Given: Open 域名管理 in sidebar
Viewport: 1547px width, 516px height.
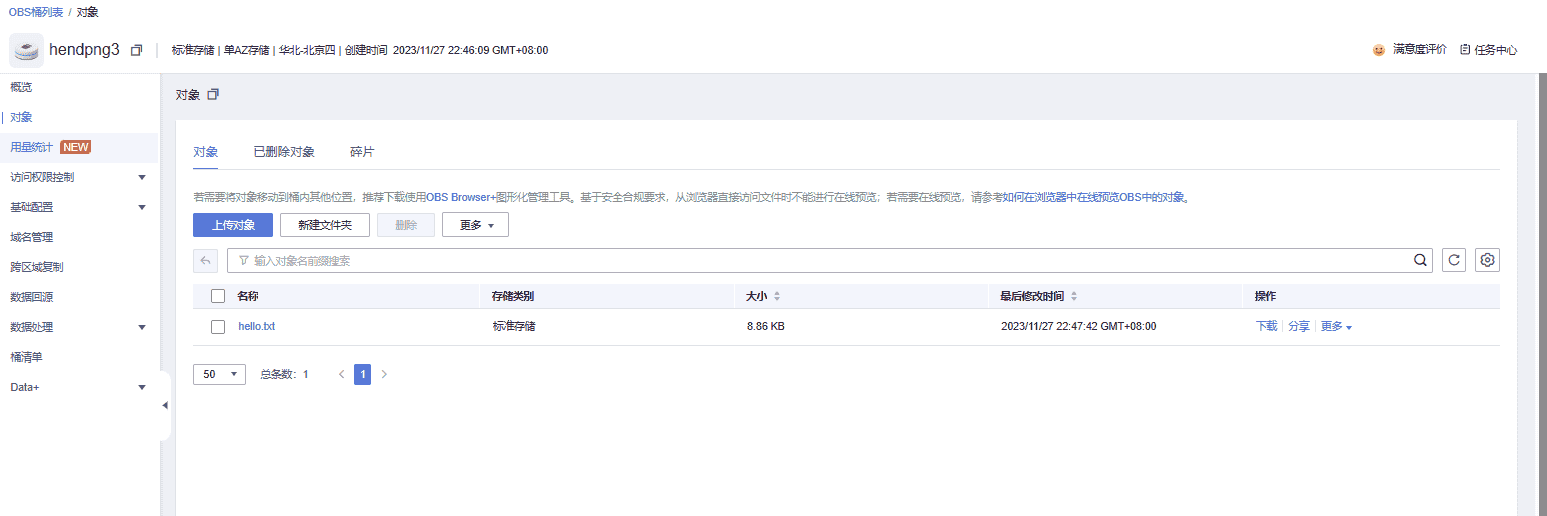Looking at the screenshot, I should point(31,237).
